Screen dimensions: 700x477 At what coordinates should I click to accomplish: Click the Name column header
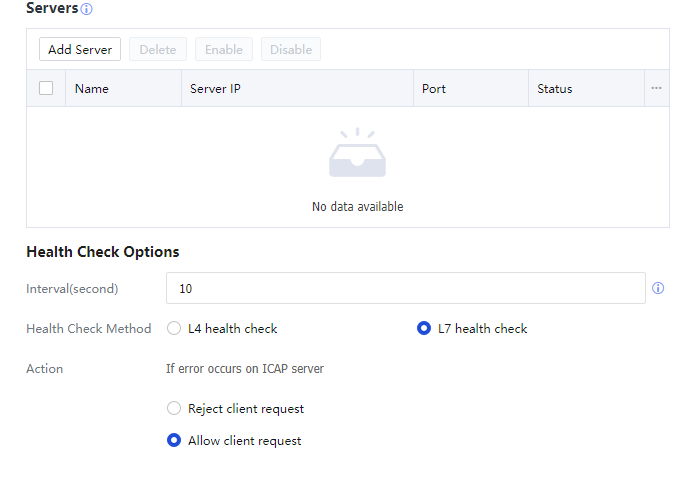pos(92,89)
